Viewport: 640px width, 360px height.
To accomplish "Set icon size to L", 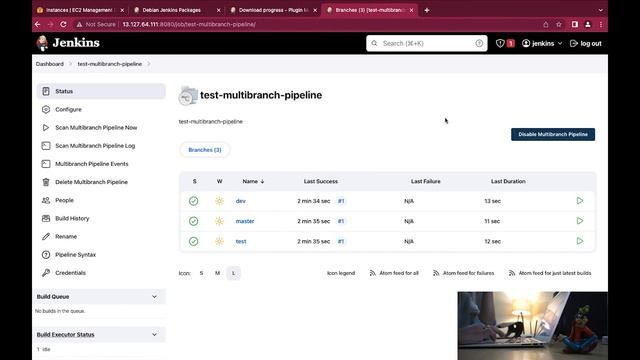I will click(233, 273).
